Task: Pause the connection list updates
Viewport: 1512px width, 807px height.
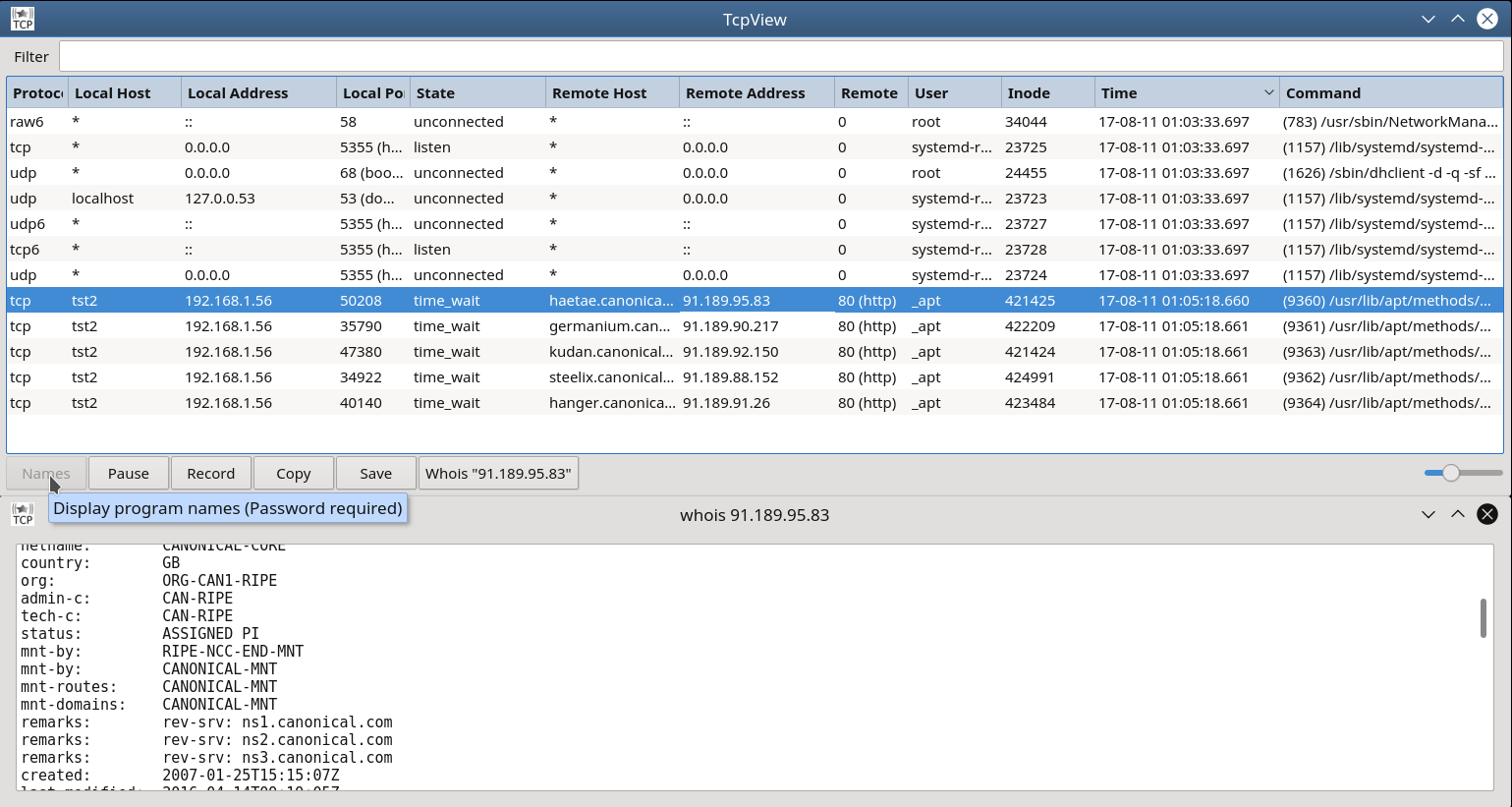Action: [129, 473]
